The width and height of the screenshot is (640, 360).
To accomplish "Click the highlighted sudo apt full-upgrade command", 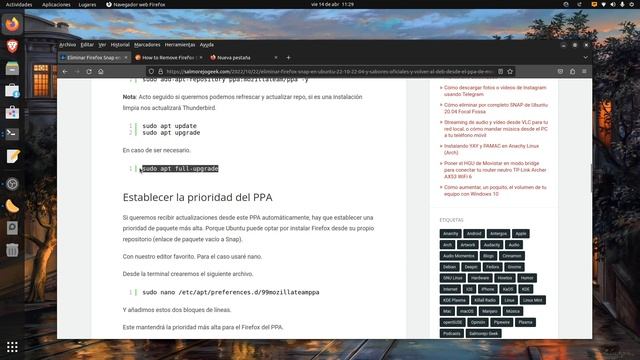I will pos(180,169).
